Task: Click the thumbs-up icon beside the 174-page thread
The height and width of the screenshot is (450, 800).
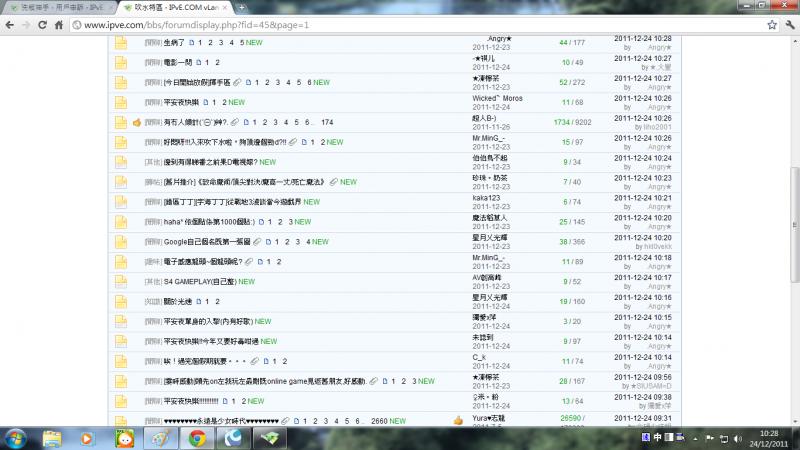Action: click(137, 122)
